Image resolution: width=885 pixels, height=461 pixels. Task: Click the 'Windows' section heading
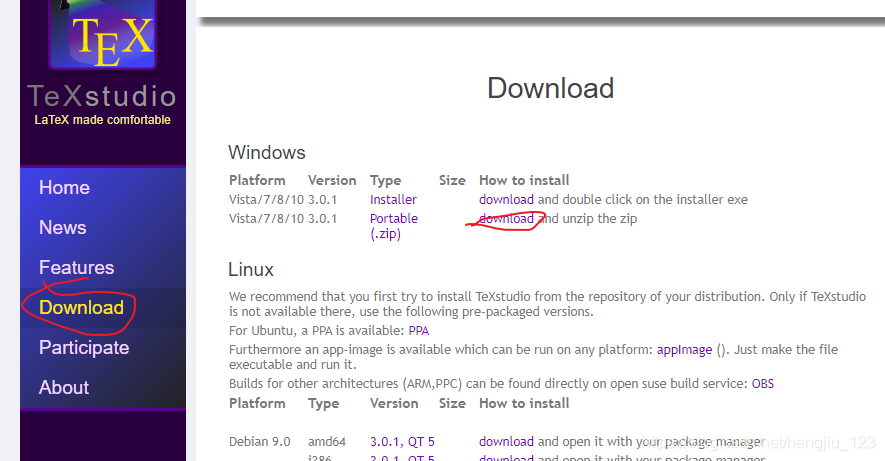pos(267,152)
